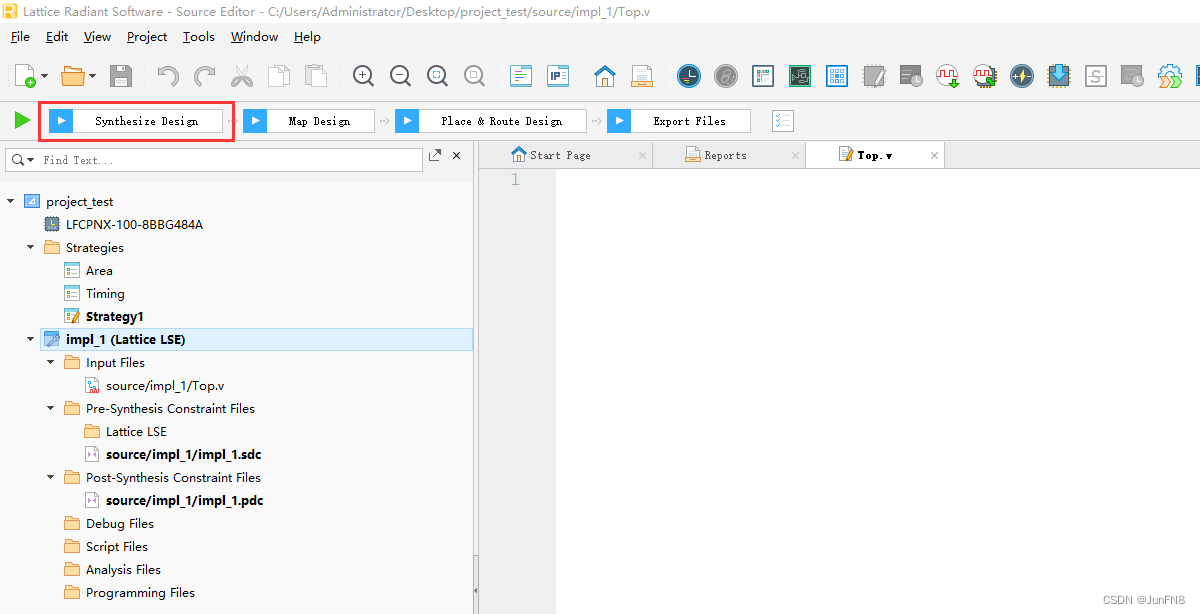The width and height of the screenshot is (1200, 614).
Task: Launch the Reveal Analyzer waveform chip icon
Action: pos(985,75)
